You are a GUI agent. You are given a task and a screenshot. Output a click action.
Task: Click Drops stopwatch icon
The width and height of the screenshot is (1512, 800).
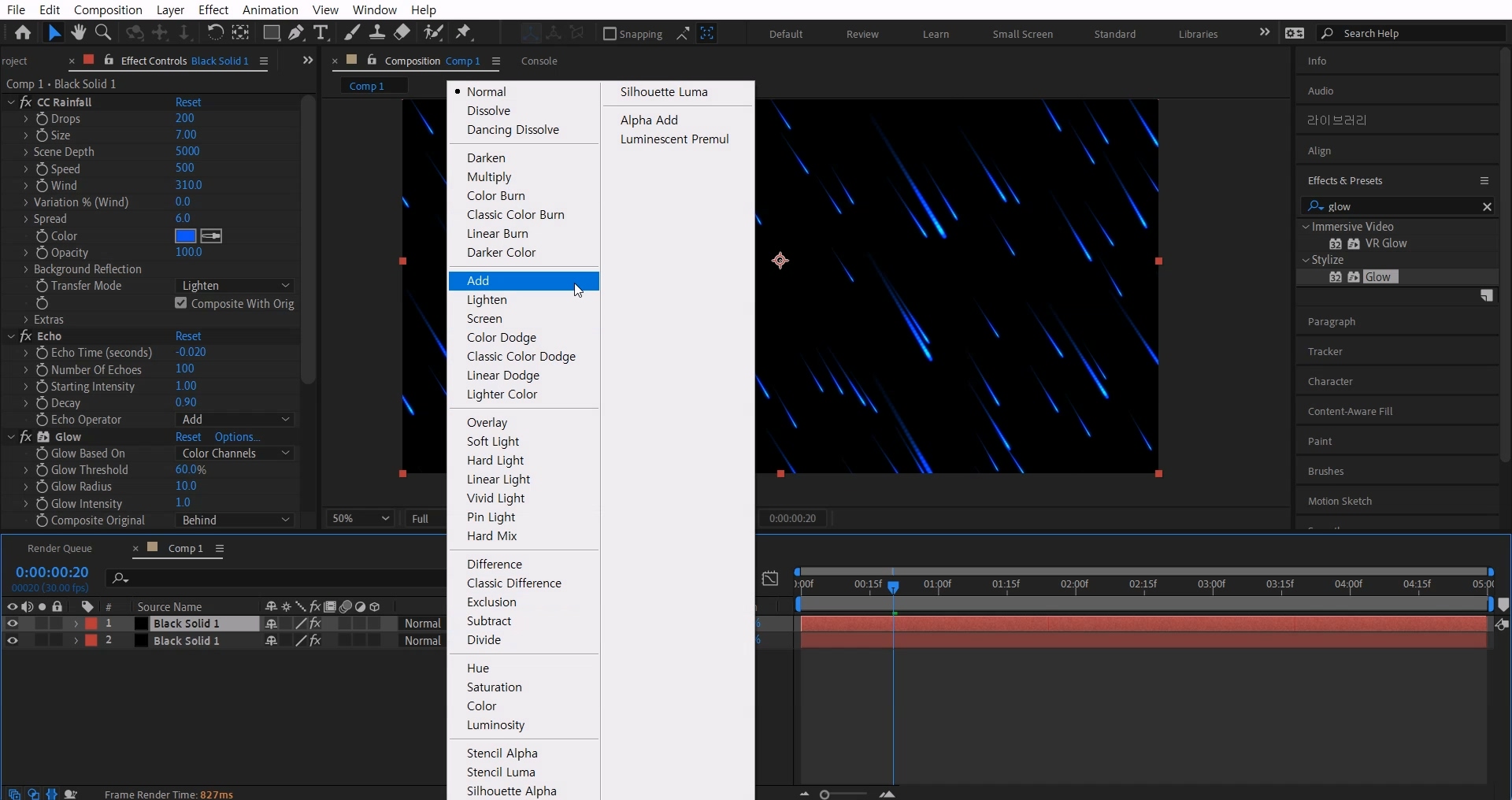42,119
